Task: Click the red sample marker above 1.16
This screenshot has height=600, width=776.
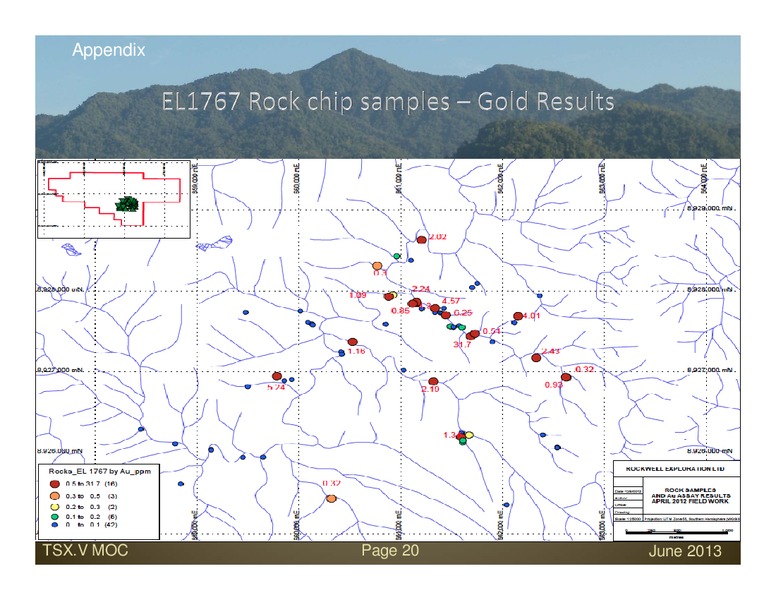Action: [x=352, y=342]
